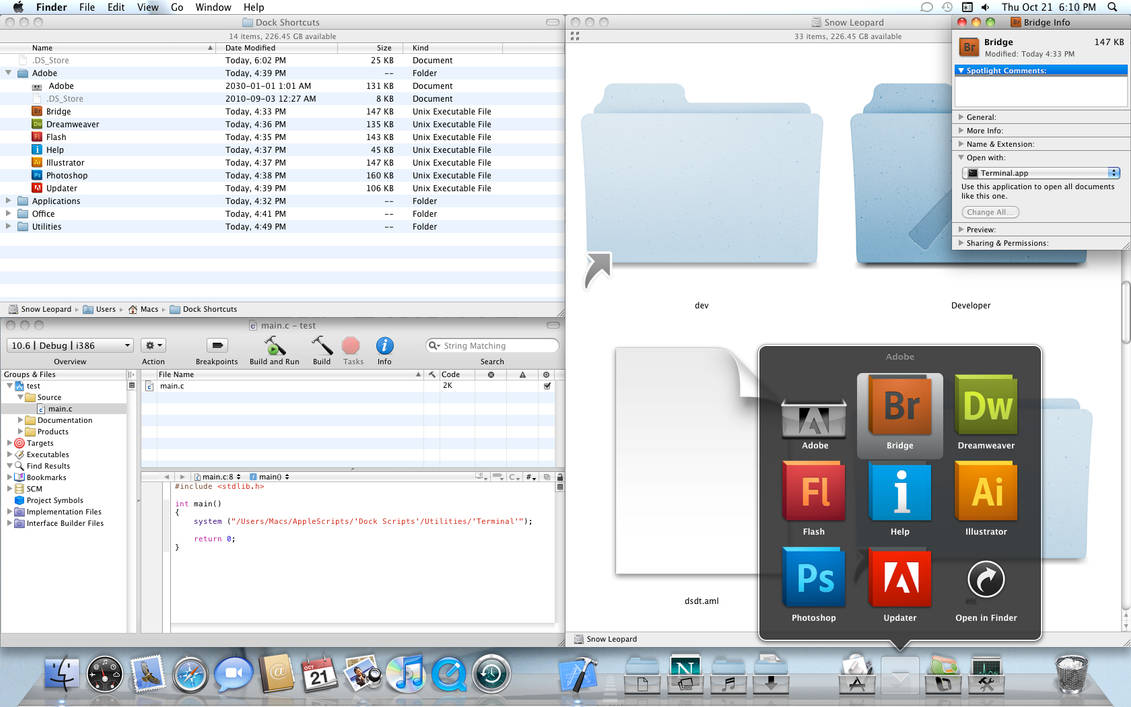Open the Trash in the Dock
This screenshot has width=1131, height=707.
tap(1070, 673)
